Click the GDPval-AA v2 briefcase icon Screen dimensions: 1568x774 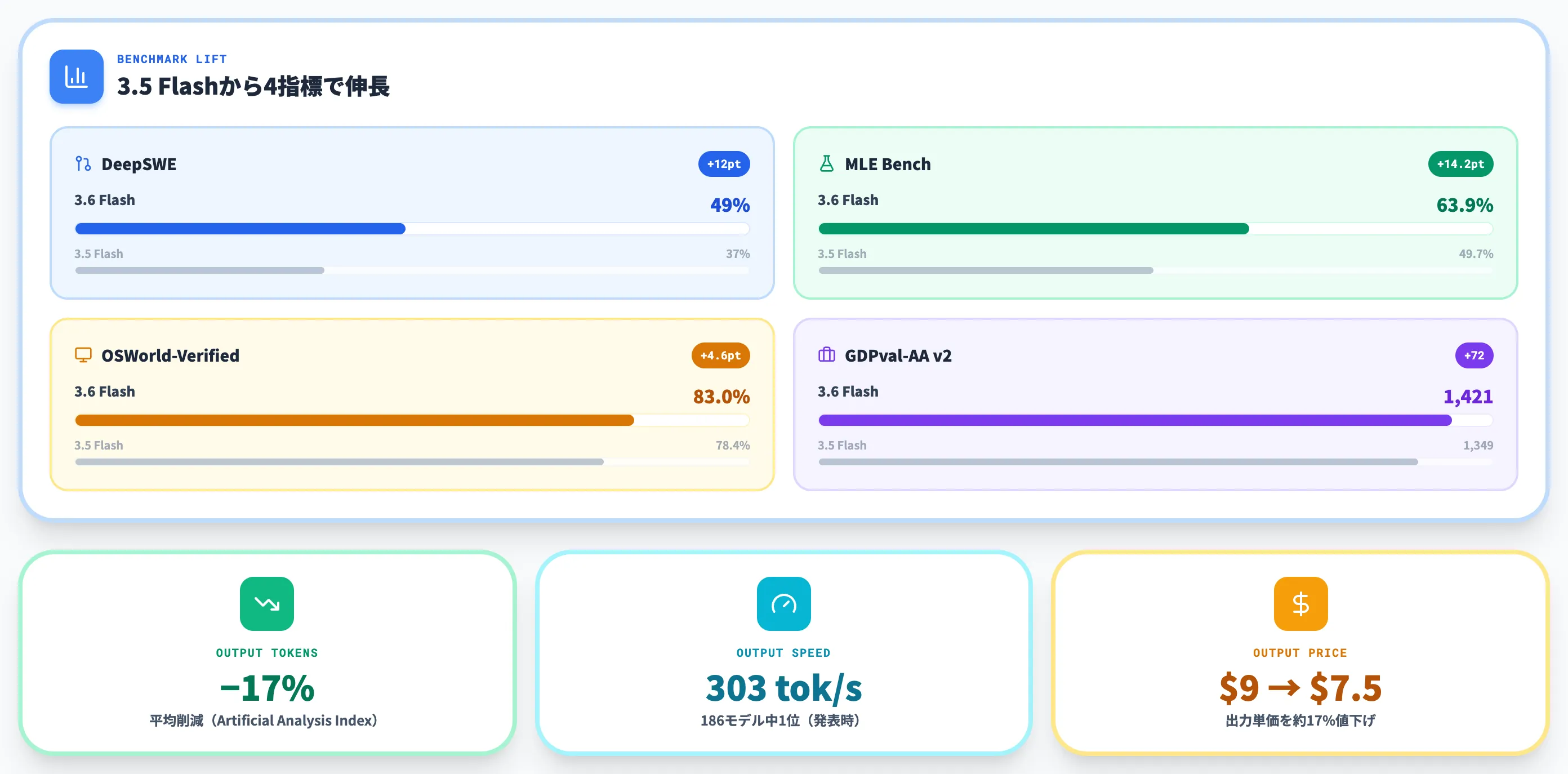[x=827, y=355]
